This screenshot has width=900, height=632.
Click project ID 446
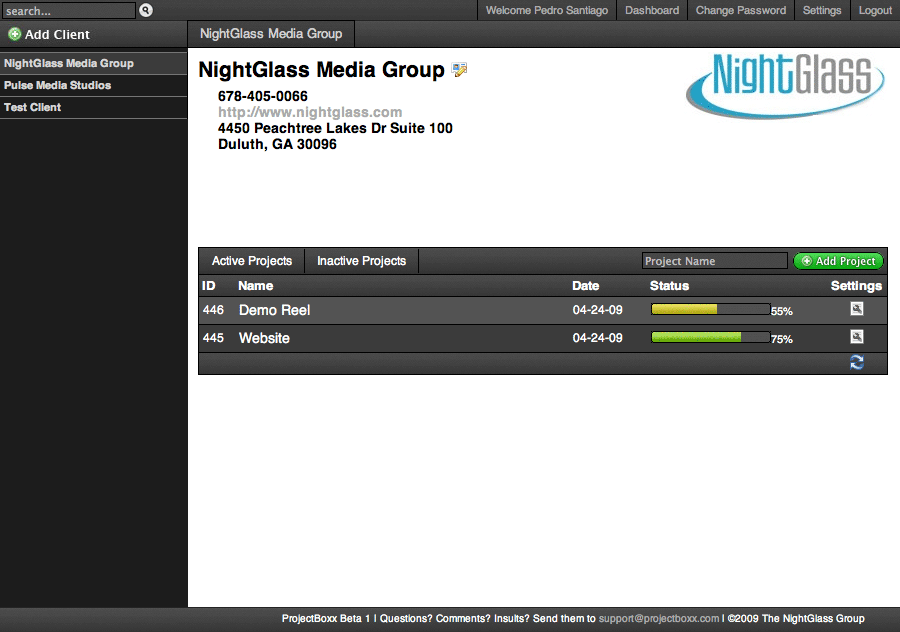click(x=213, y=310)
